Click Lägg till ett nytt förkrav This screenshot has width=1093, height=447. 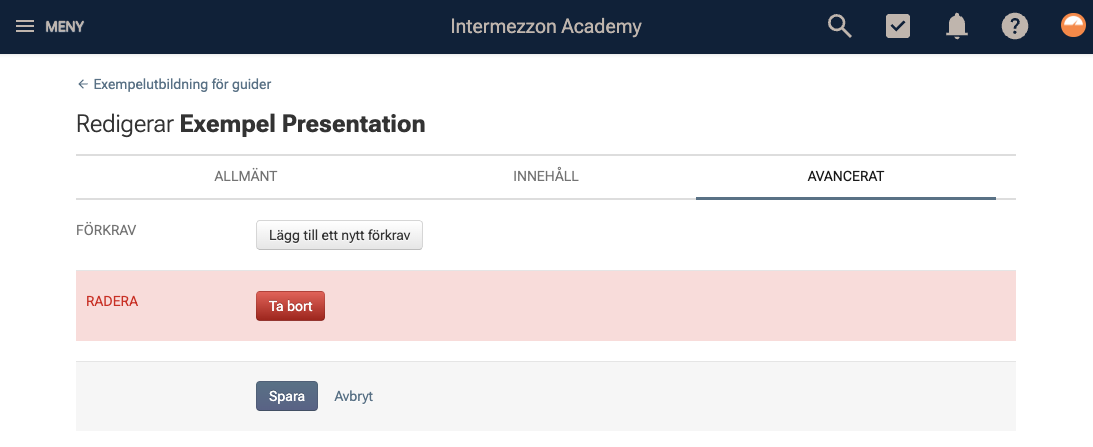[x=339, y=236]
